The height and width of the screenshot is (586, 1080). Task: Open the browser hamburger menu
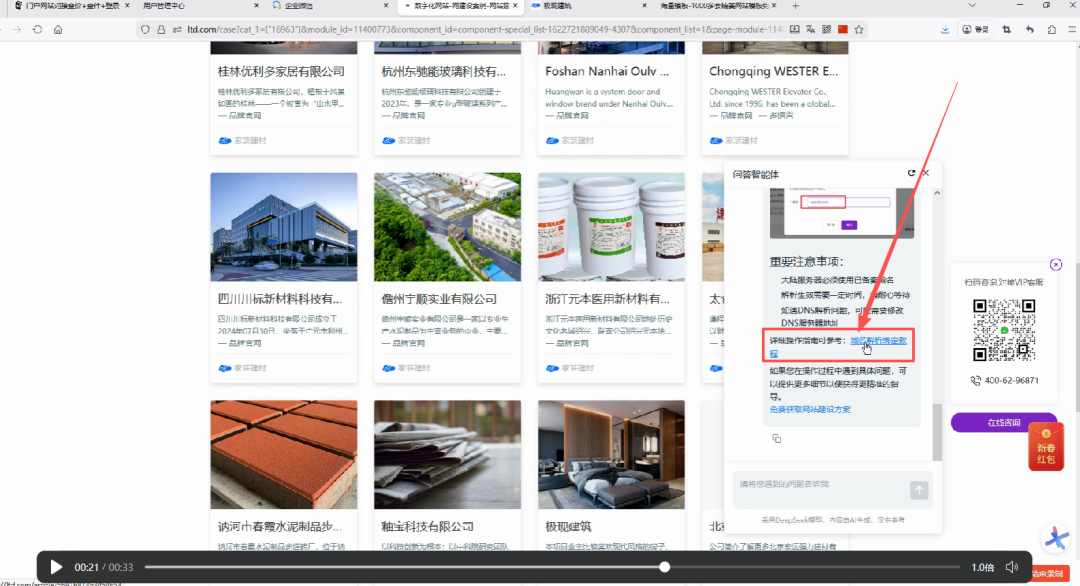tap(1072, 30)
